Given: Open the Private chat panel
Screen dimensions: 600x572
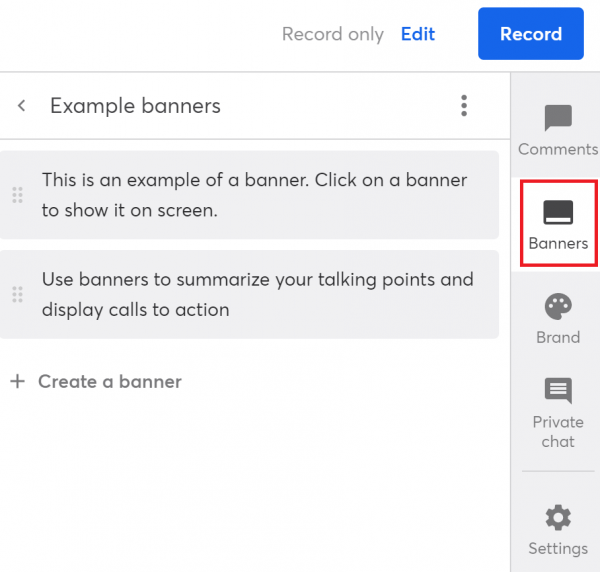Looking at the screenshot, I should point(558,413).
